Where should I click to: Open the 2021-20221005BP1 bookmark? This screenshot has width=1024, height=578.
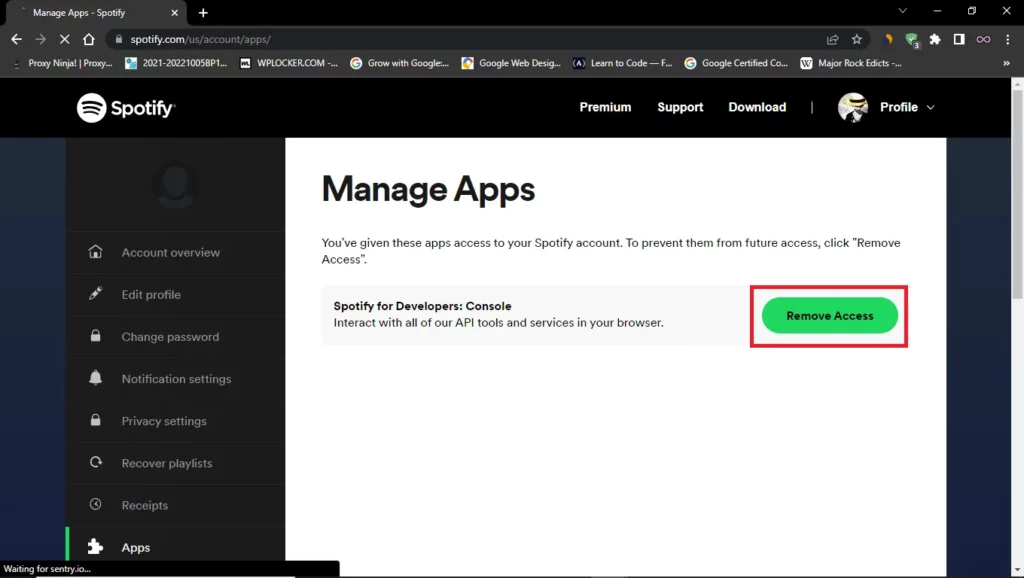(x=176, y=63)
